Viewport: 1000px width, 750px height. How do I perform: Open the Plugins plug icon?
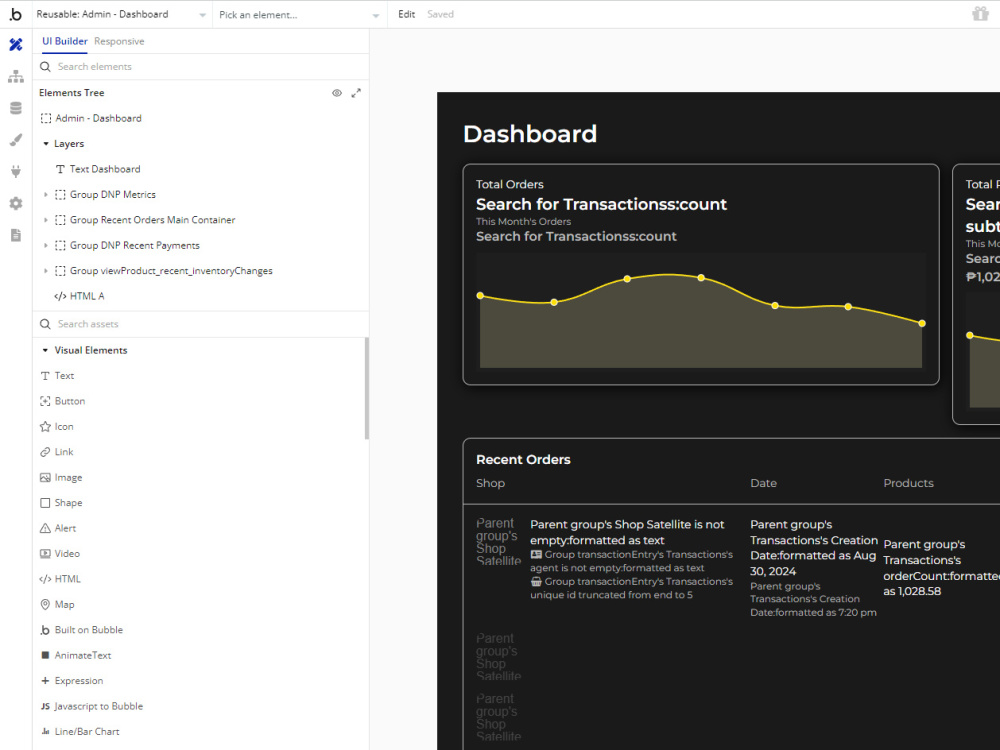pyautogui.click(x=16, y=171)
